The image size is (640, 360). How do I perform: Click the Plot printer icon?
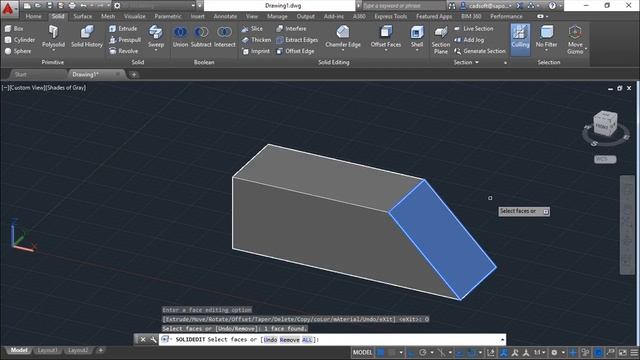coord(72,6)
